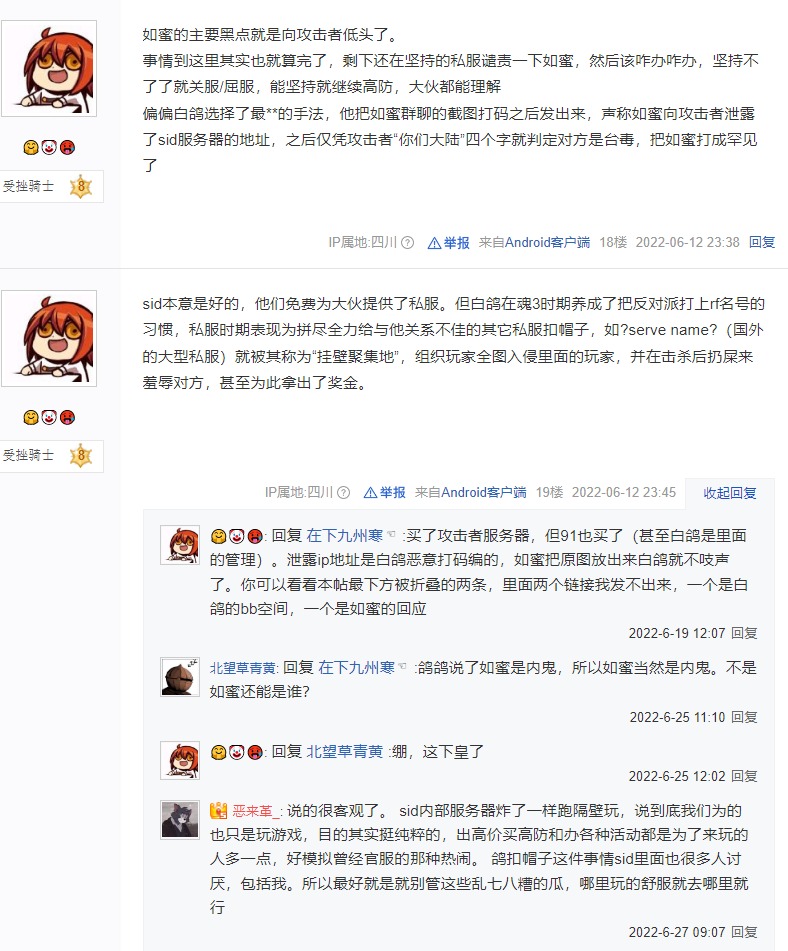Click the IP location help icon on floor 18
This screenshot has width=788, height=951.
(x=408, y=243)
